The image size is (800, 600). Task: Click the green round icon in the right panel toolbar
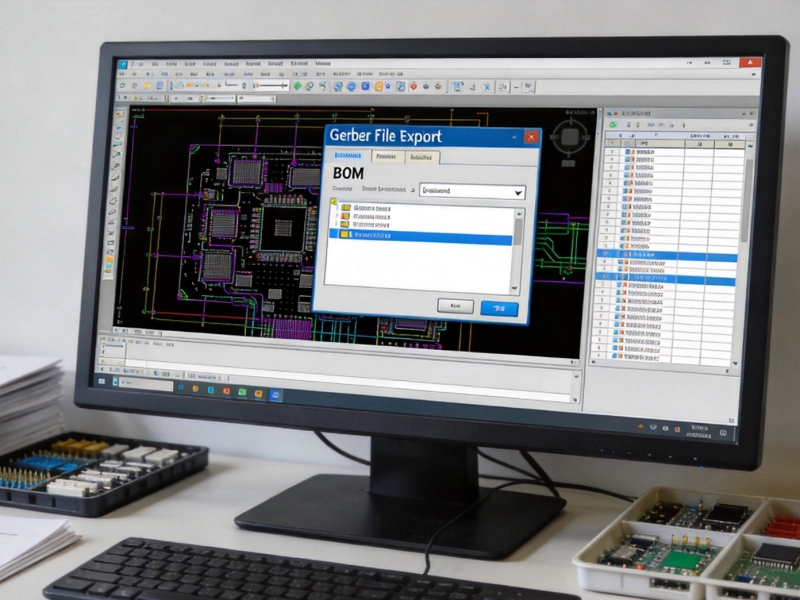click(x=614, y=124)
